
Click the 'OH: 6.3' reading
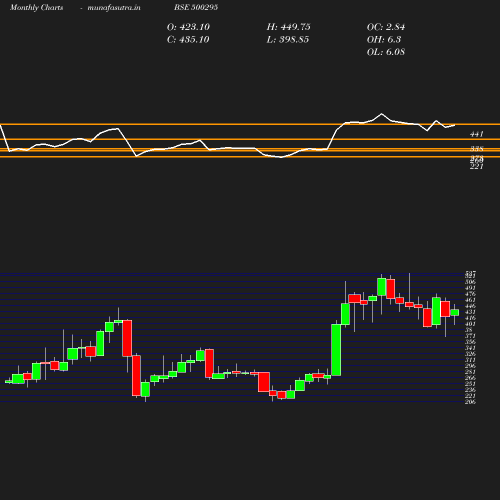[384, 40]
